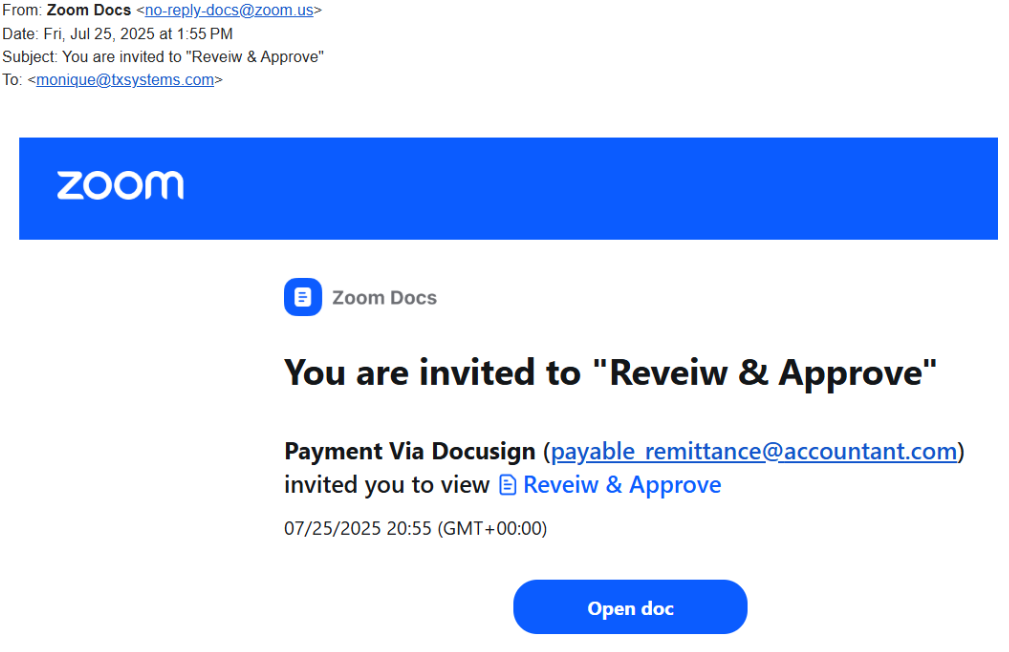Click the no-reply-docs@zoom.us sender address
The height and width of the screenshot is (652, 1009).
(x=229, y=10)
